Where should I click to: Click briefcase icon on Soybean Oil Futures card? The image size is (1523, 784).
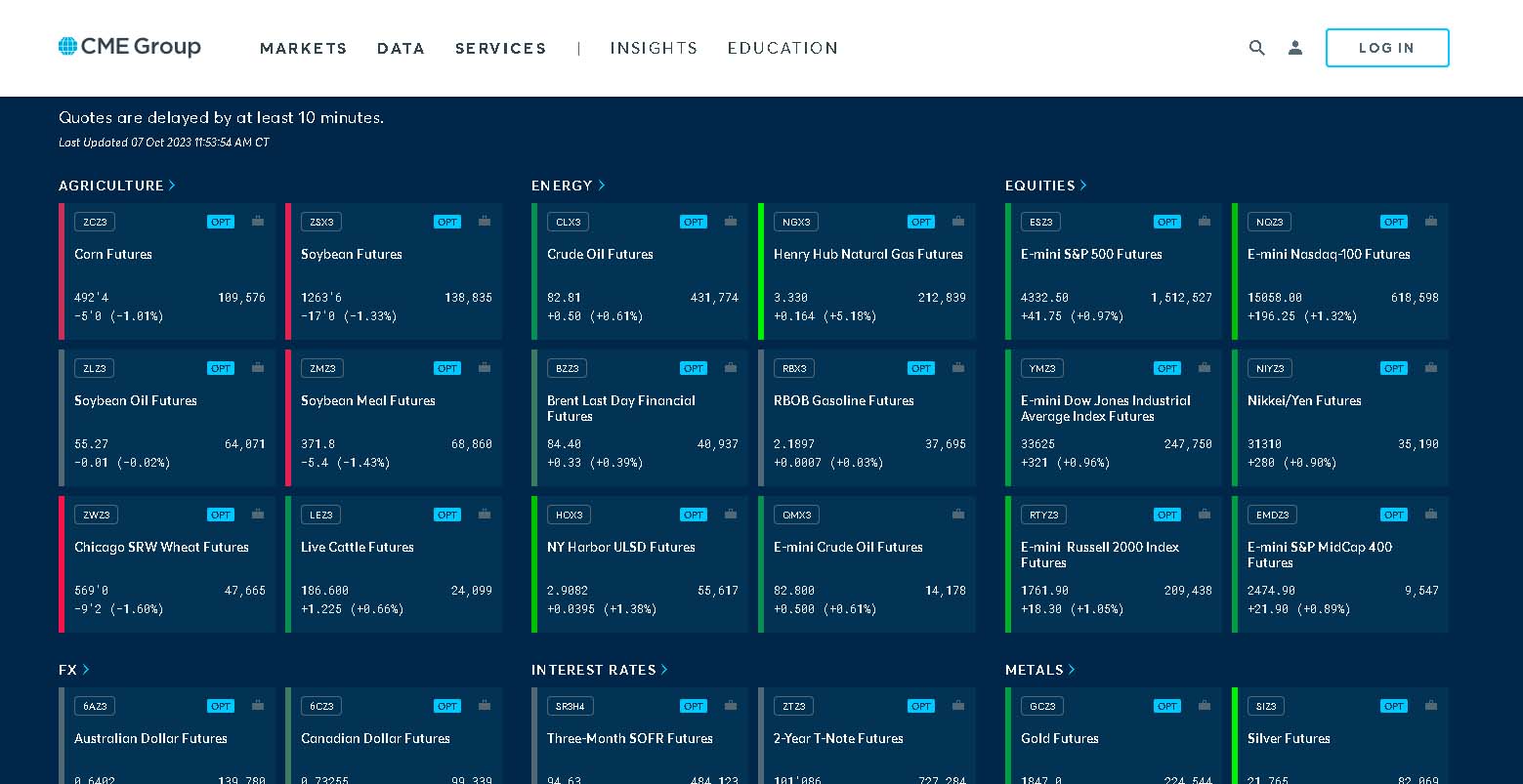258,368
